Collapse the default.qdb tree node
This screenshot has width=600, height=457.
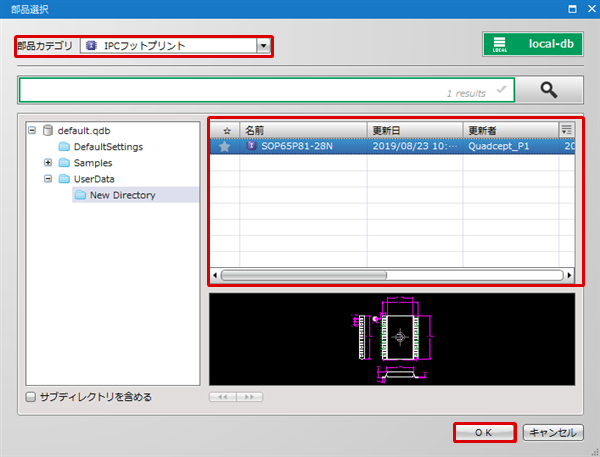32,131
